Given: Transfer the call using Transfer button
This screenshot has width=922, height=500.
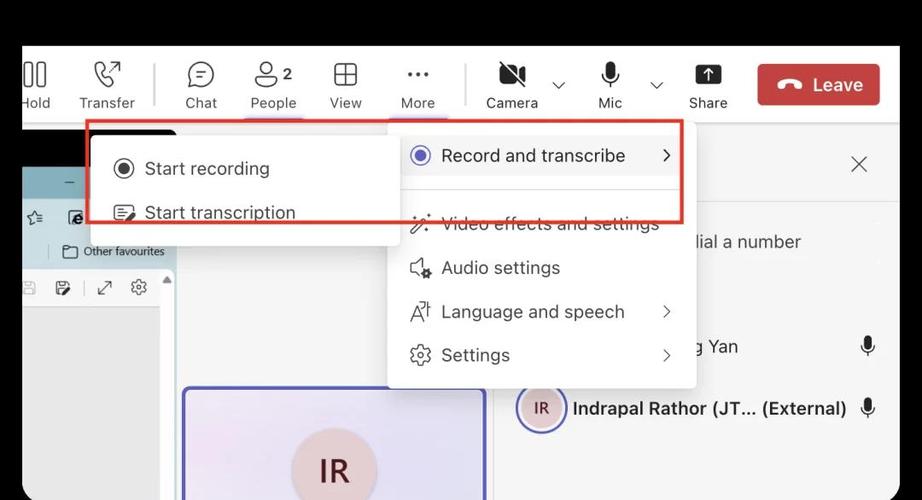Looking at the screenshot, I should coord(107,85).
